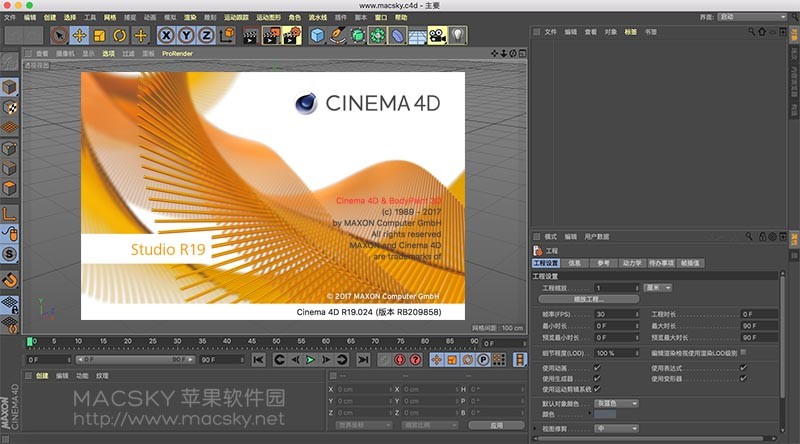Click the 帧率(FPS) input field
The width and height of the screenshot is (800, 444).
pyautogui.click(x=616, y=314)
